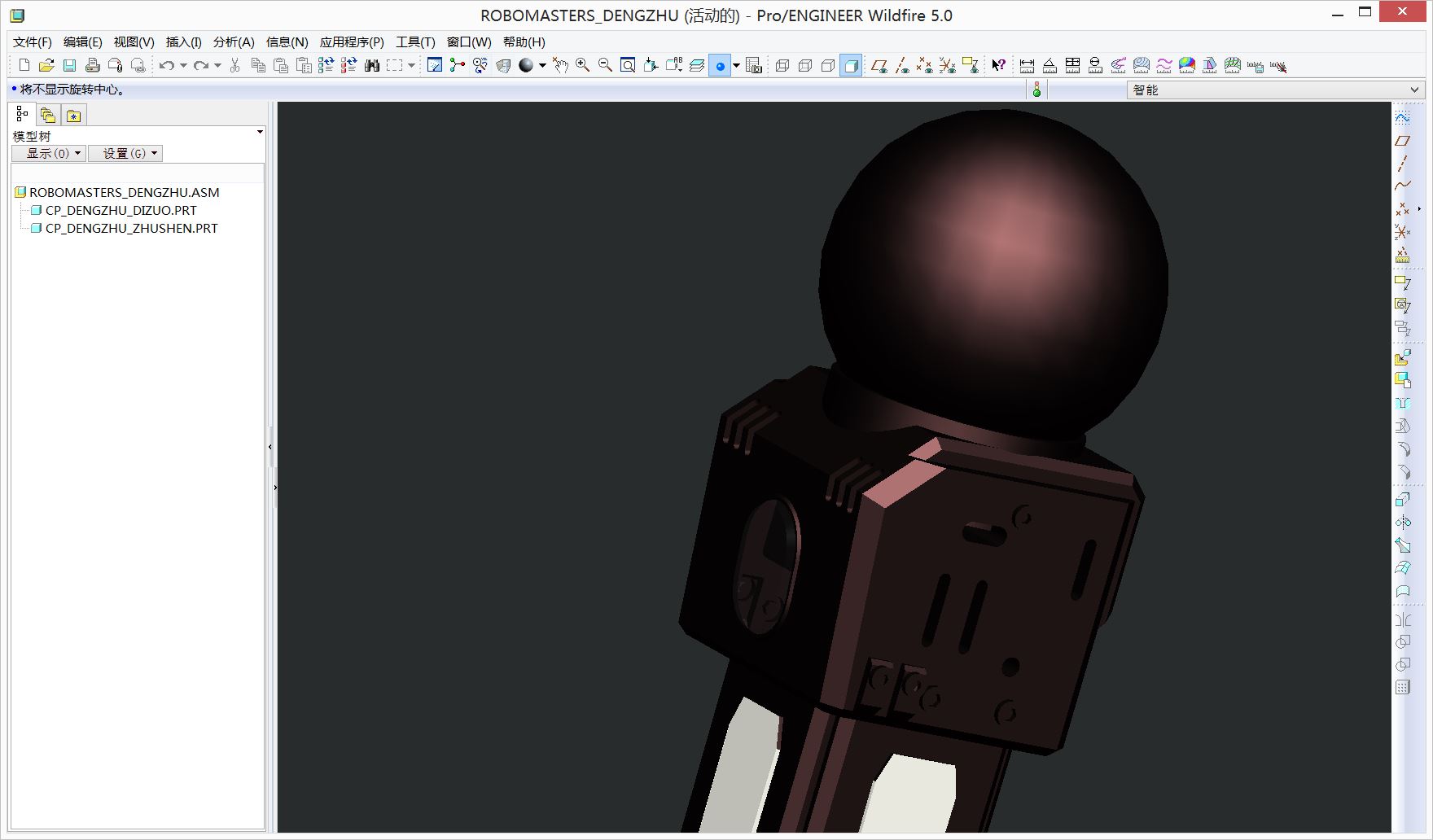Open the 工具(T) menu
The height and width of the screenshot is (840, 1433).
(x=415, y=42)
